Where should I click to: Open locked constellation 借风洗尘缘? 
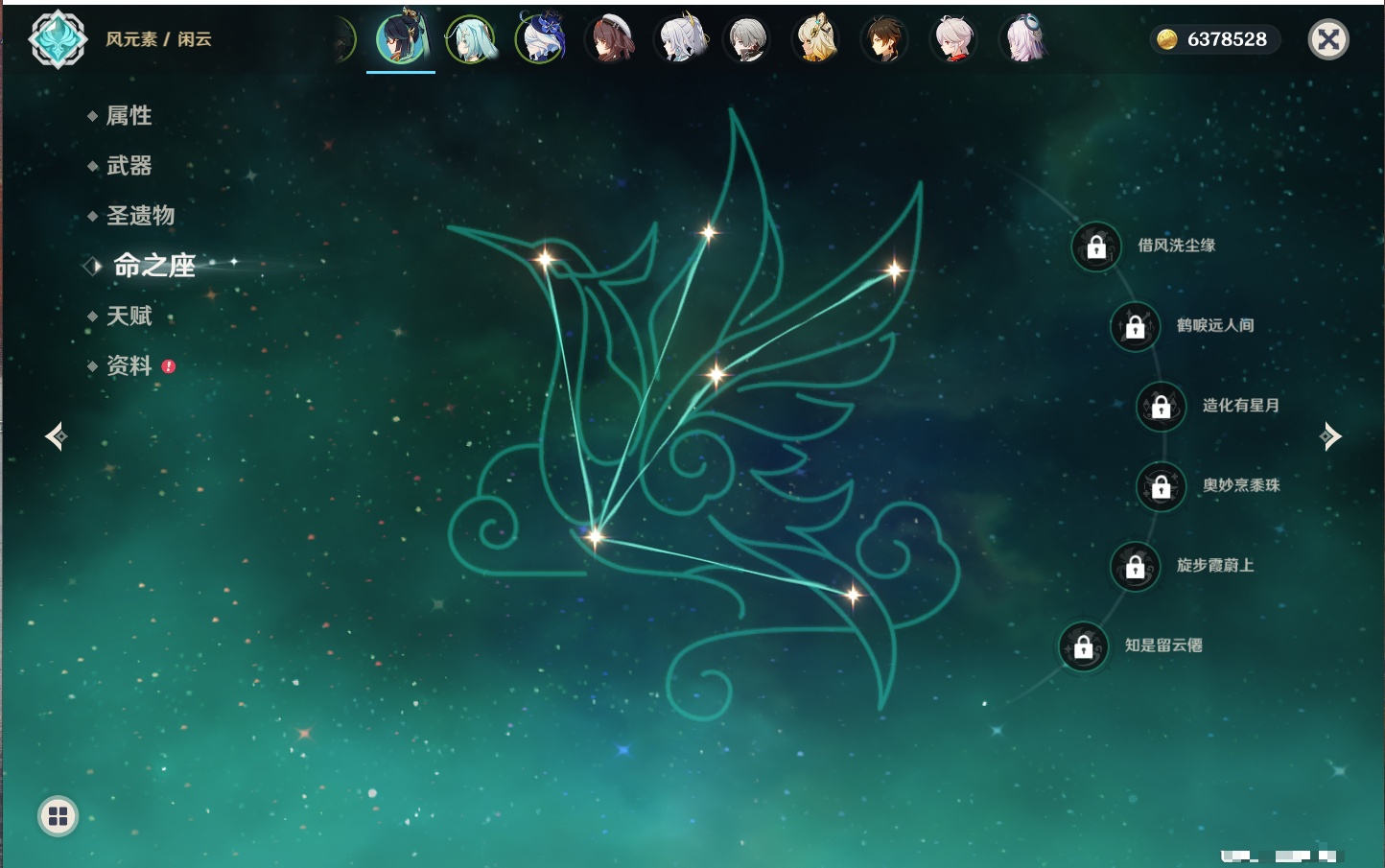tap(1096, 246)
